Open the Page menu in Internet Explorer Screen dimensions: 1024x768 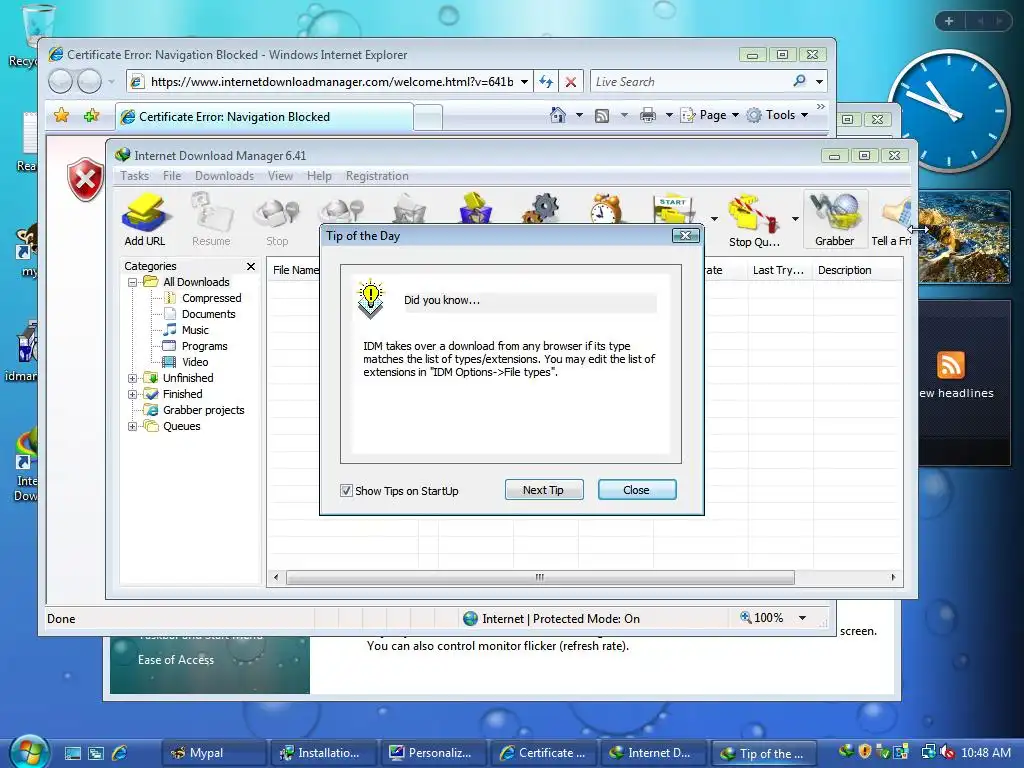(712, 115)
